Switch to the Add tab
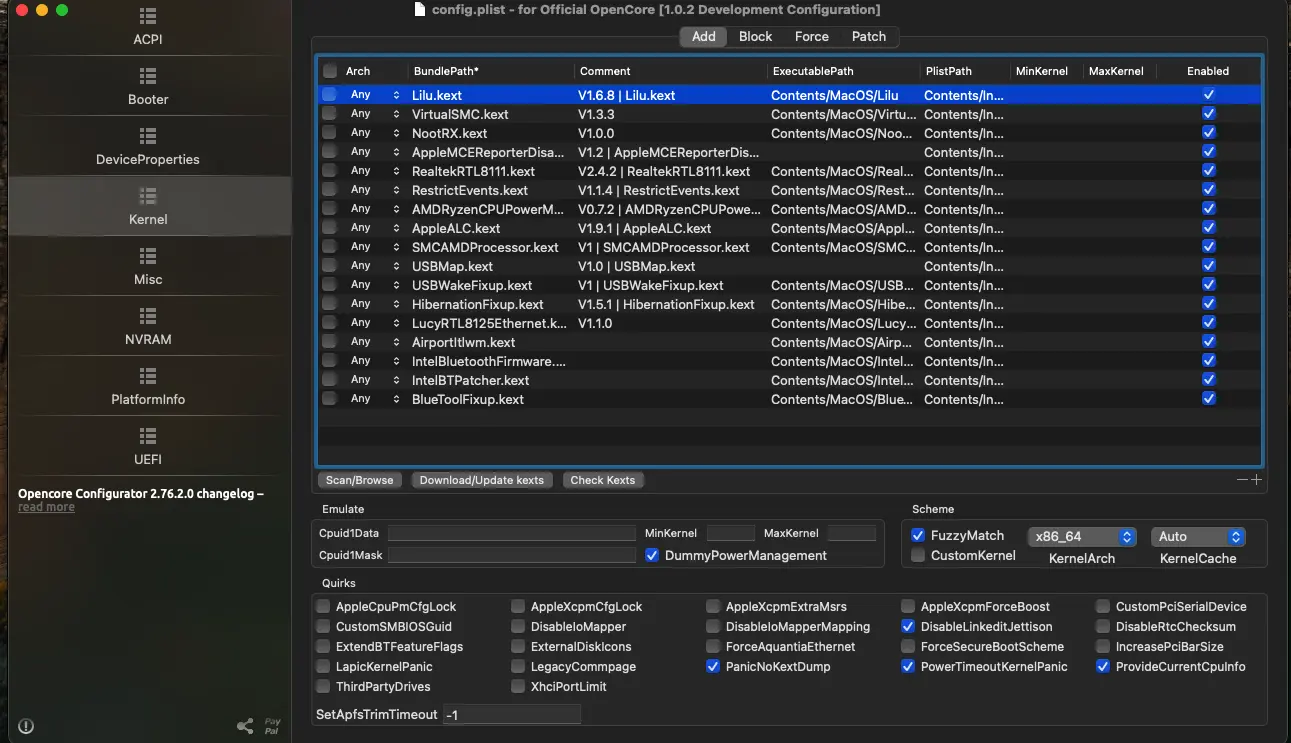1291x743 pixels. [704, 36]
